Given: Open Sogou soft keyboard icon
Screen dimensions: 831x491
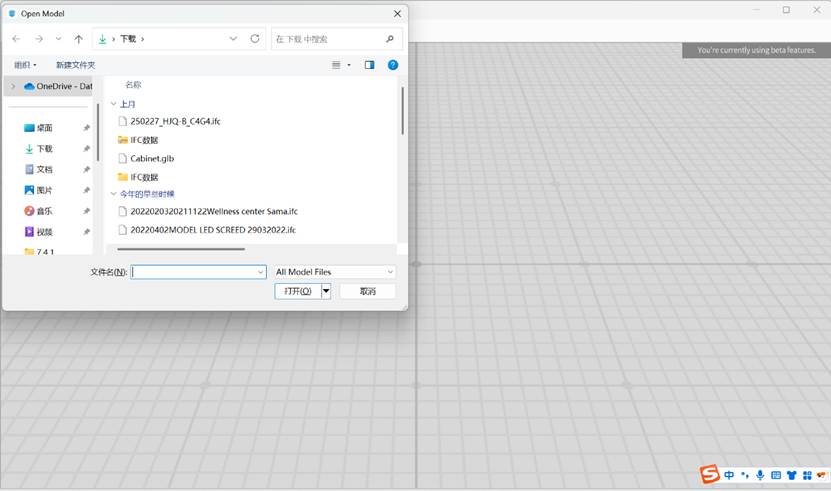Looking at the screenshot, I should (776, 475).
